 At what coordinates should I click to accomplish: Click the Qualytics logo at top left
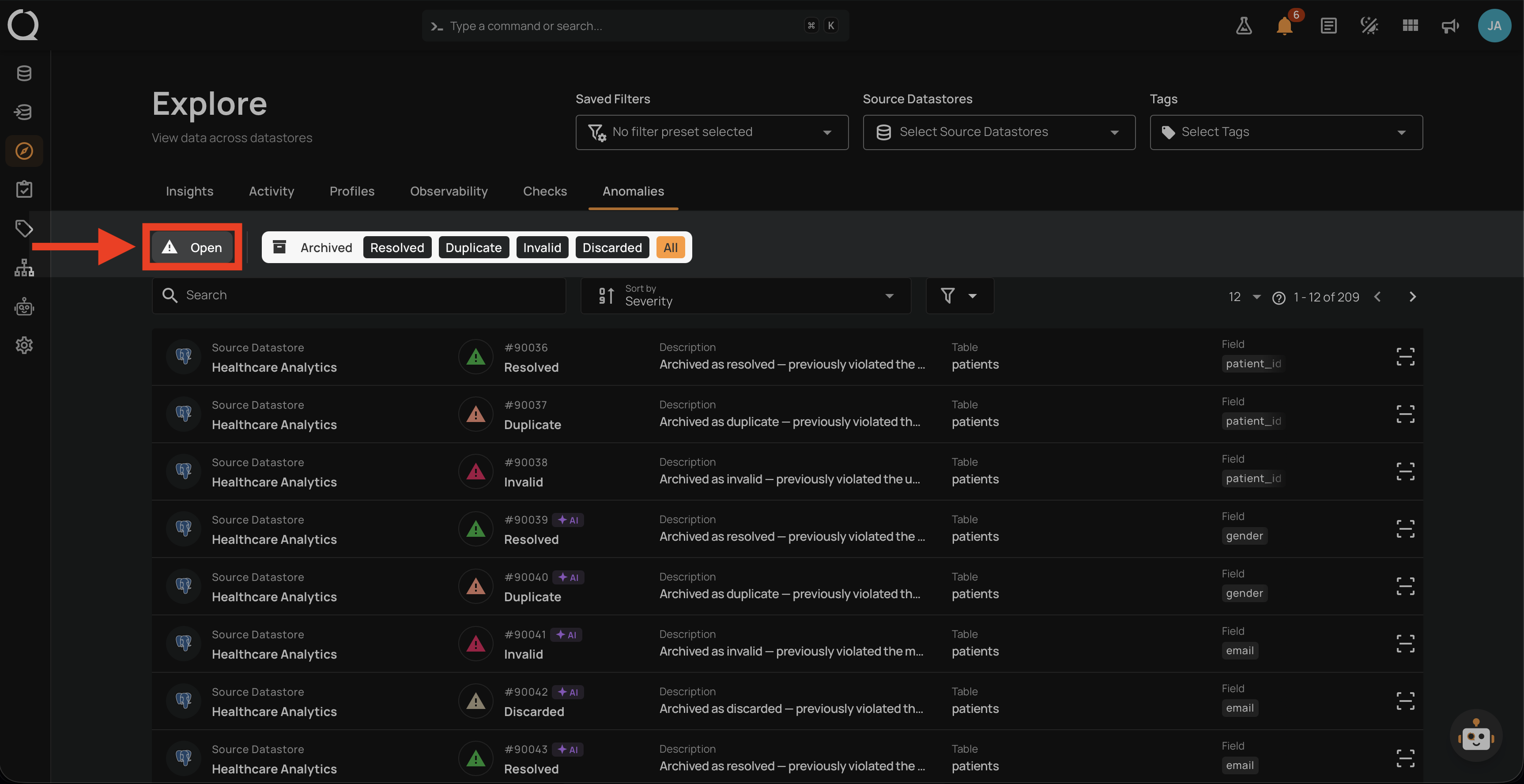click(x=23, y=25)
